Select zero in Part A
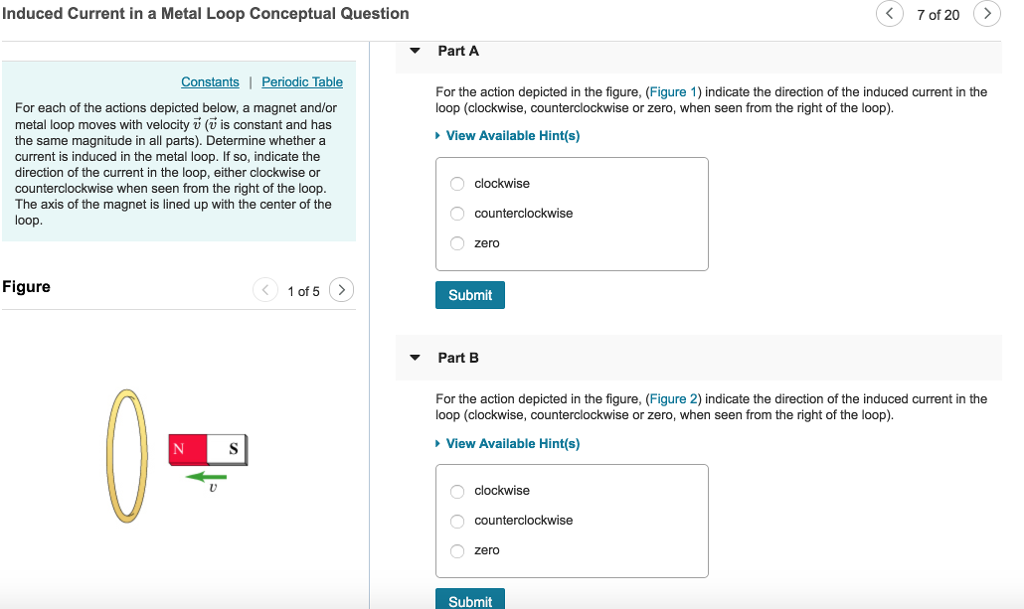 coord(457,243)
